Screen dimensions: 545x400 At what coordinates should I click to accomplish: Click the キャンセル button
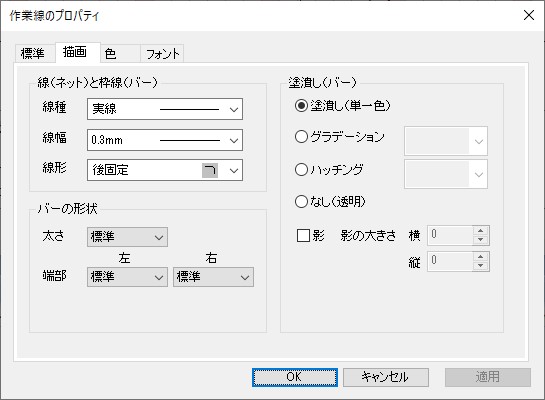pyautogui.click(x=386, y=377)
